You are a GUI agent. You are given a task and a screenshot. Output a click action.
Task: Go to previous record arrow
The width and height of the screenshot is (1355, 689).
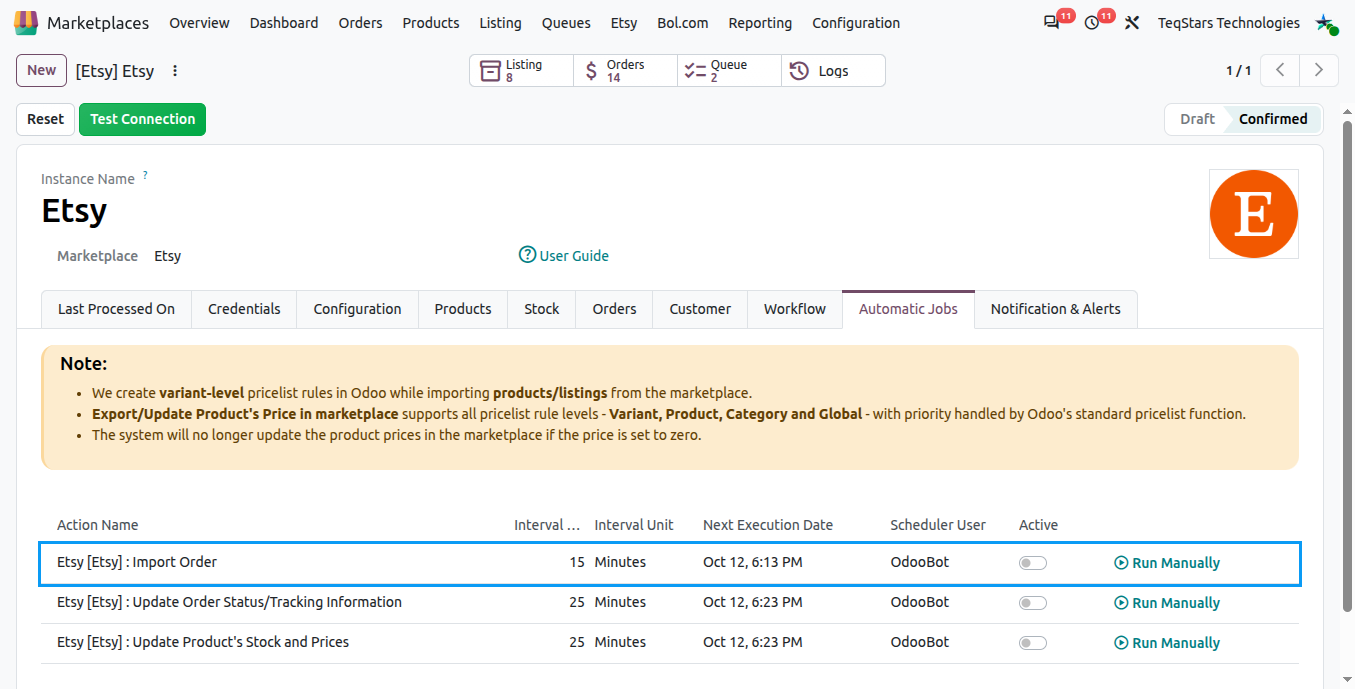click(x=1280, y=70)
